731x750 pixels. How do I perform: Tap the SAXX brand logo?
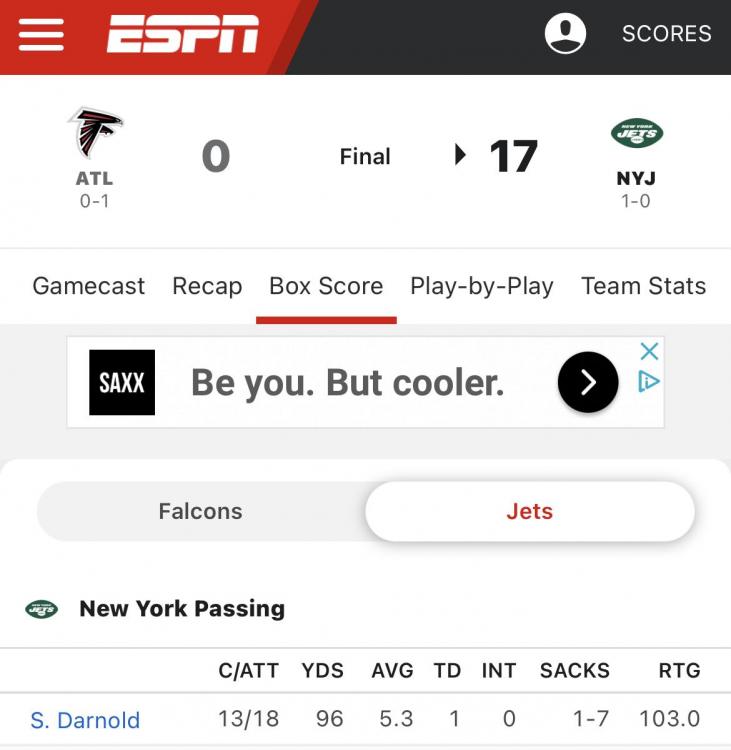[122, 382]
